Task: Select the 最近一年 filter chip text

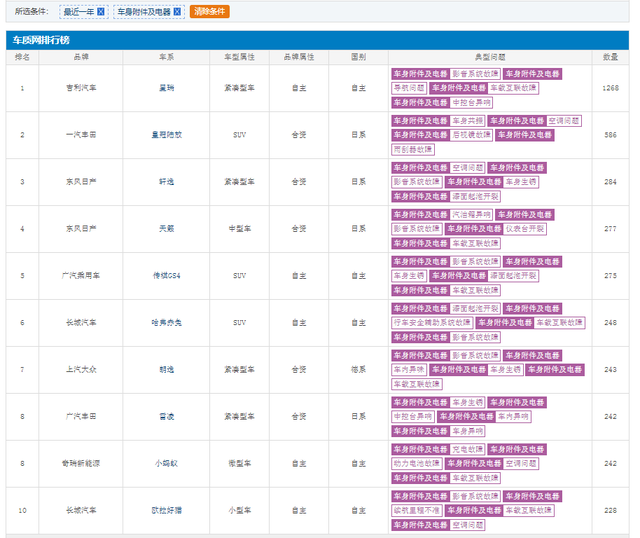Action: coord(79,12)
